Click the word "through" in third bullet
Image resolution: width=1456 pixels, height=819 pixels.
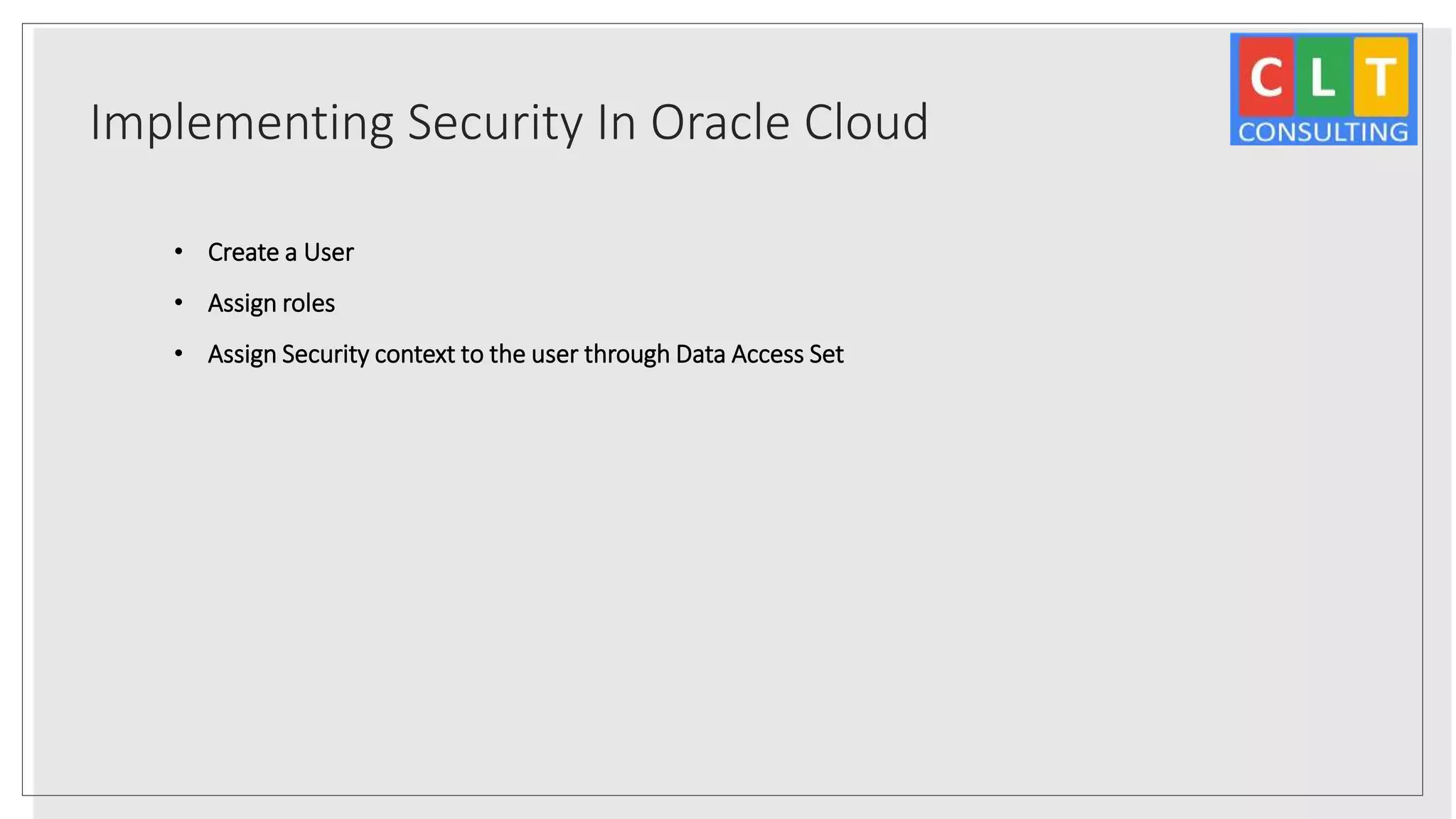coord(626,354)
